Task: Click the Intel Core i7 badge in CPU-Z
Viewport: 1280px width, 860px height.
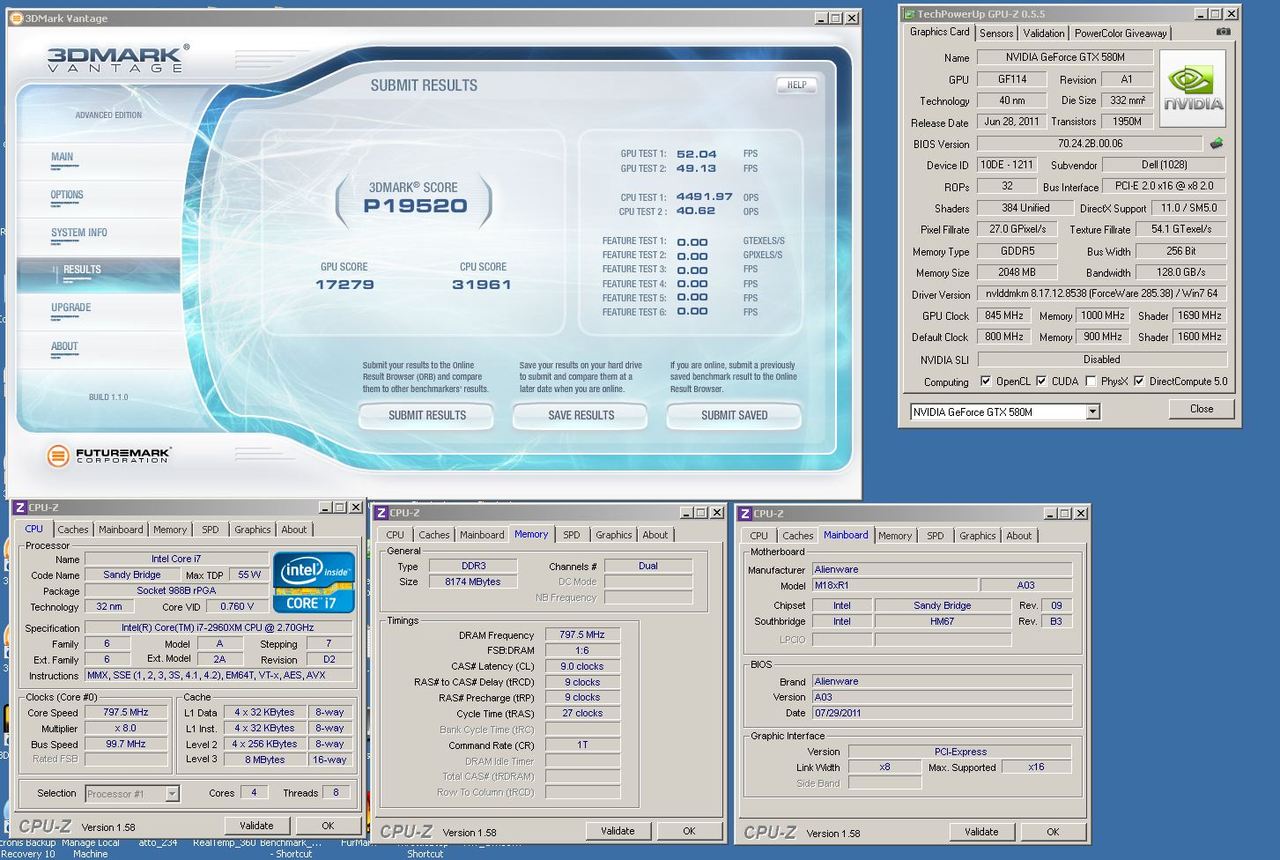Action: [x=314, y=581]
